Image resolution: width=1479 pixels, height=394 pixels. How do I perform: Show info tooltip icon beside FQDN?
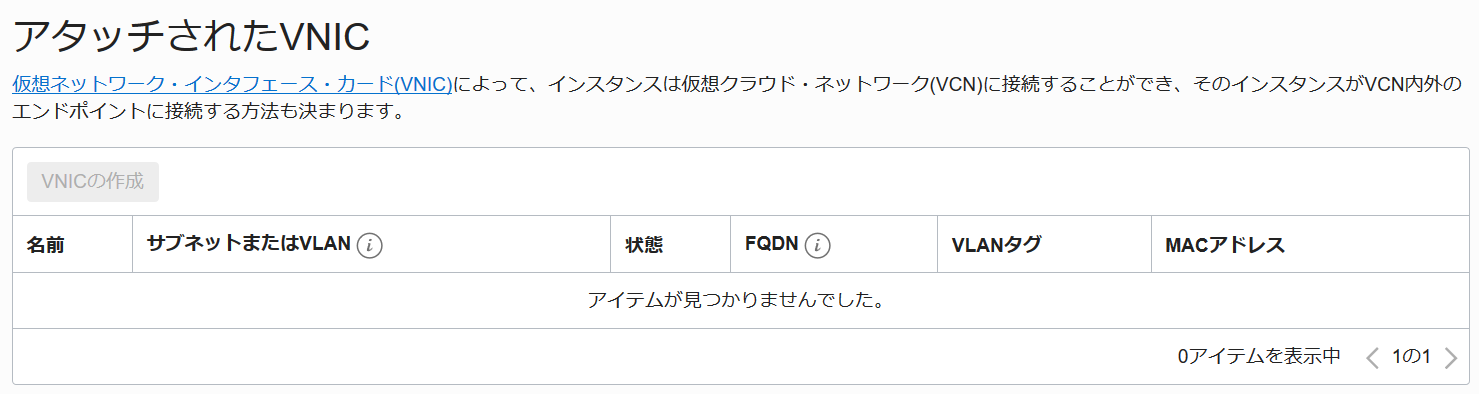(818, 245)
